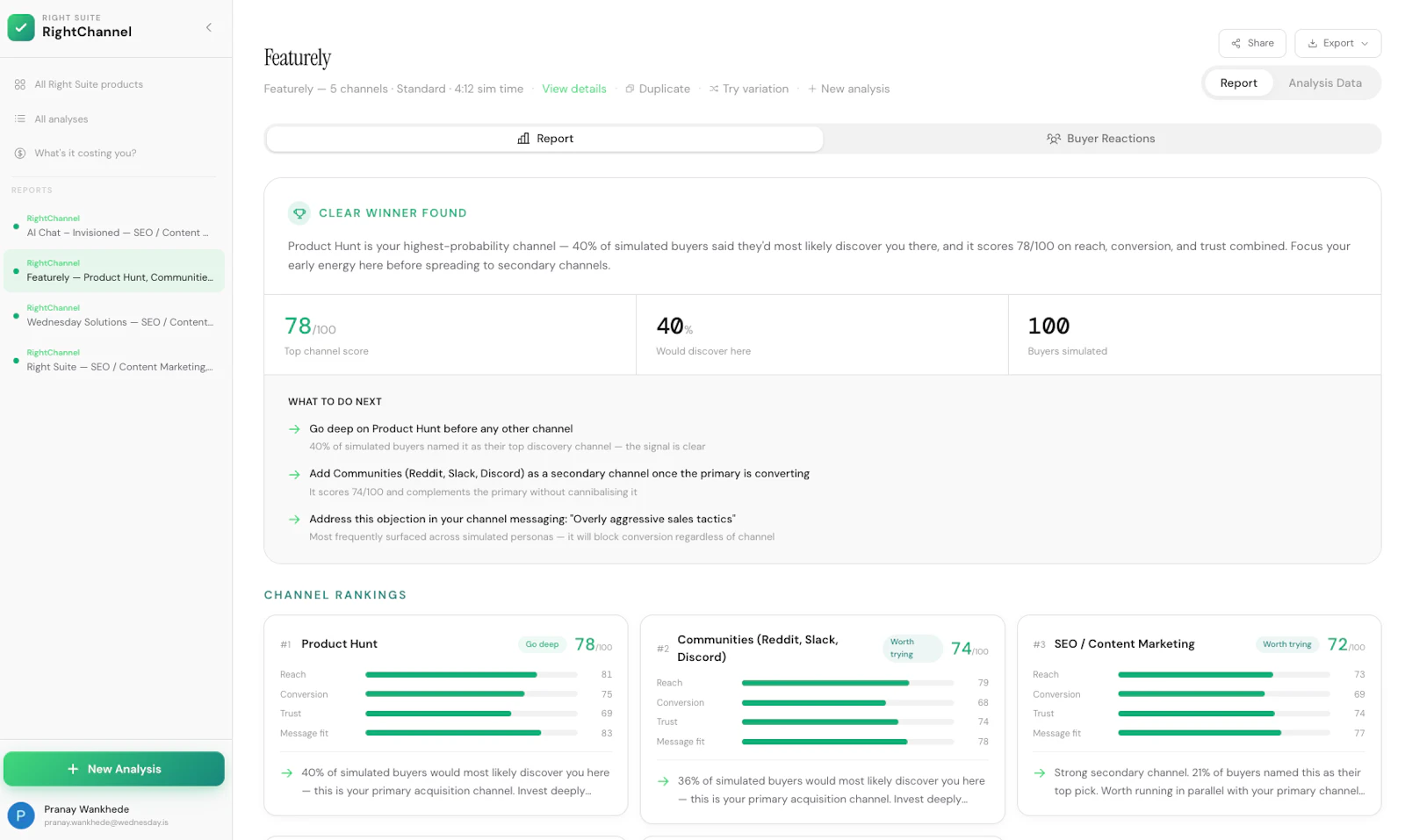
Task: Click the SEO / Content Marketing card title
Action: point(1124,643)
